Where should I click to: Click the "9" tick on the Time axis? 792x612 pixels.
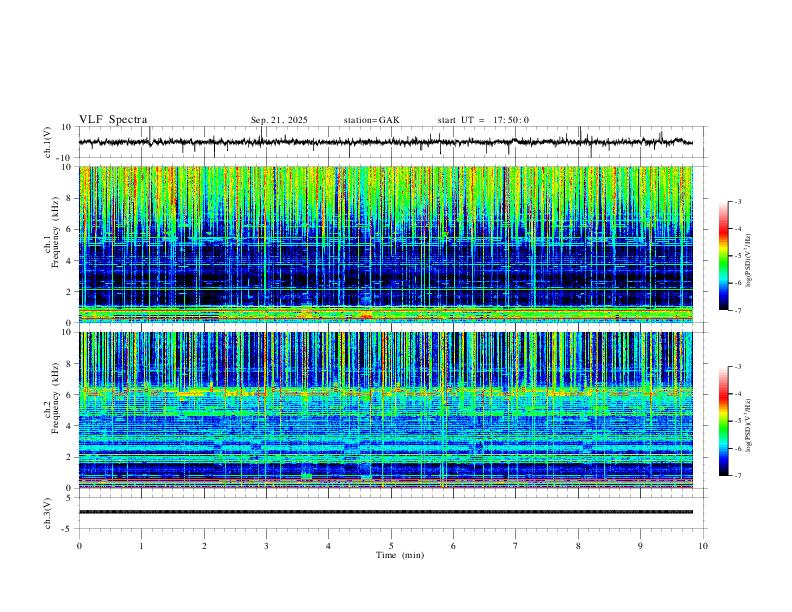[x=640, y=546]
